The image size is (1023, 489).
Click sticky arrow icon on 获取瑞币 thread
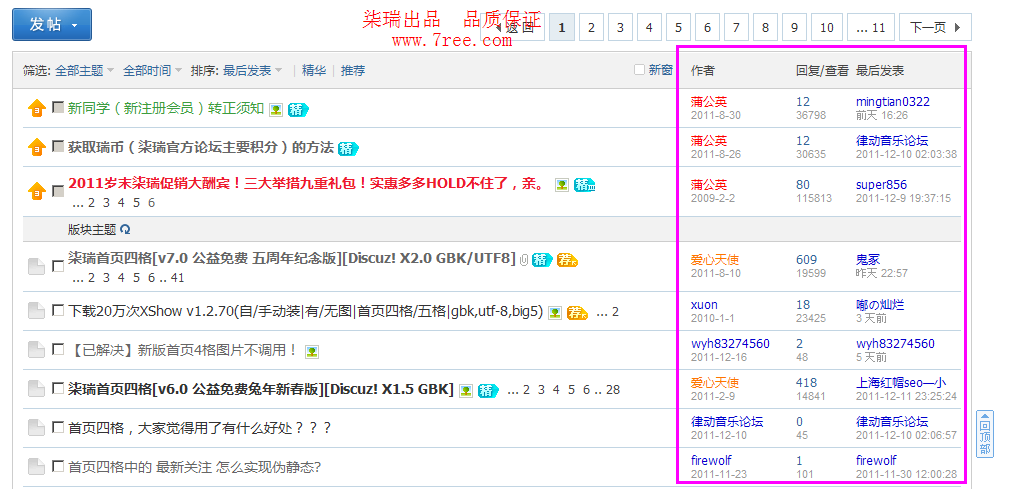coord(36,147)
